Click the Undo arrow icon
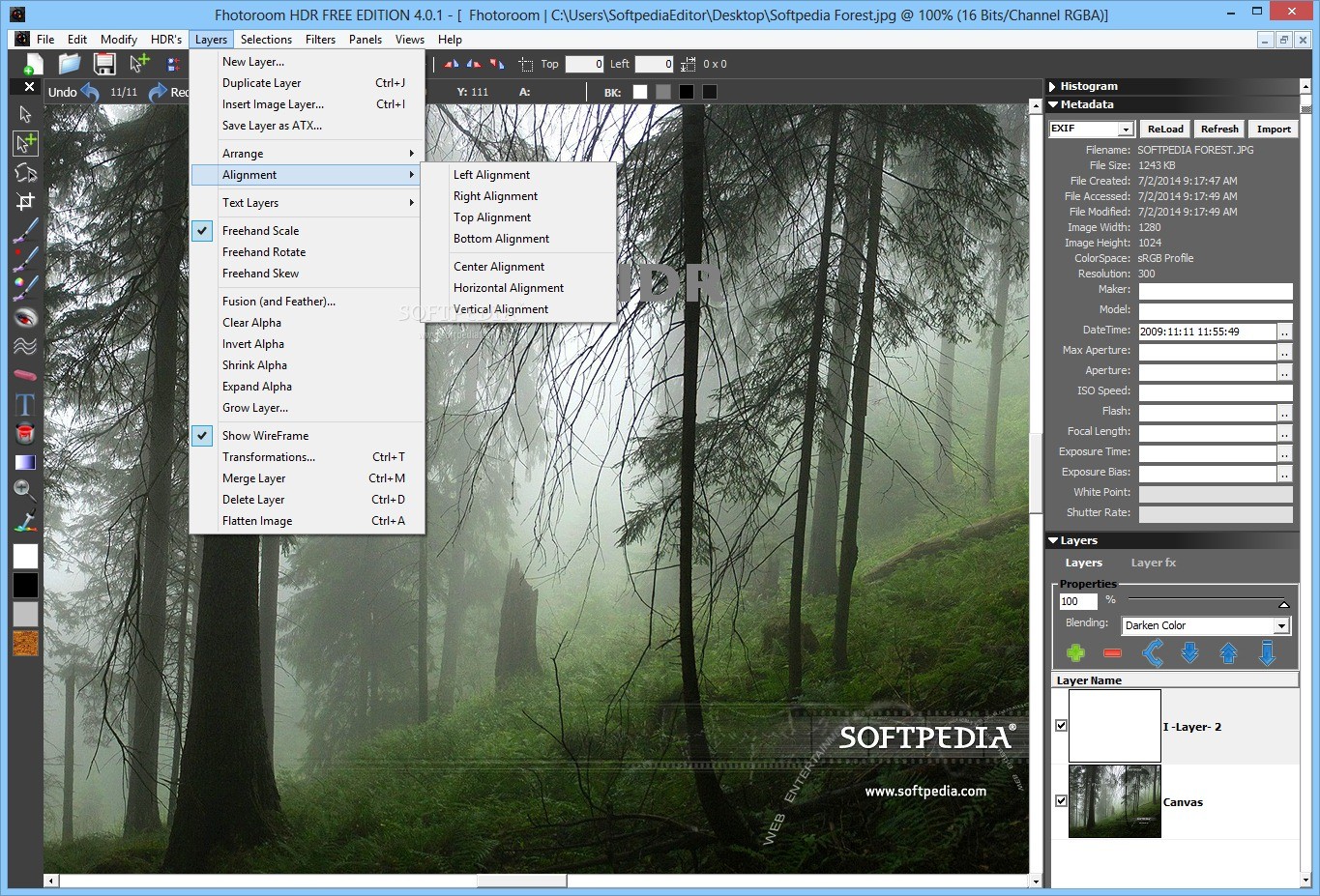1320x896 pixels. click(90, 93)
